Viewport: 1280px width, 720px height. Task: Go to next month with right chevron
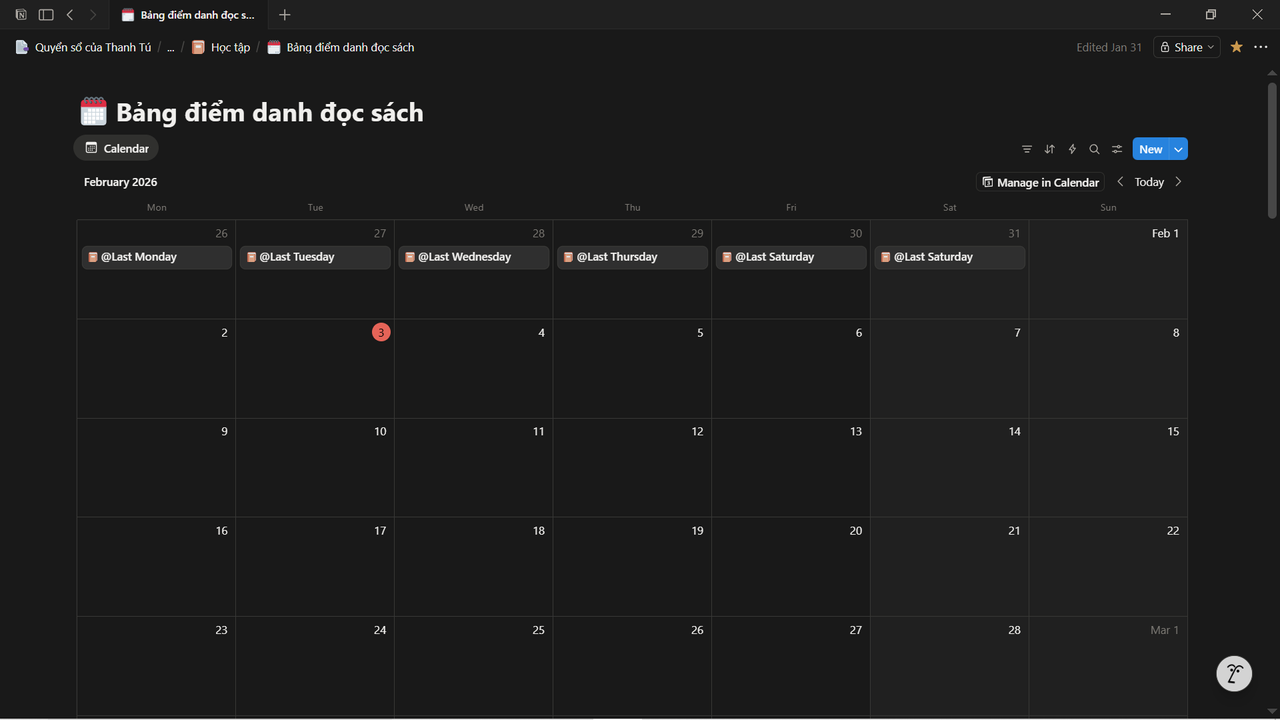(x=1178, y=182)
